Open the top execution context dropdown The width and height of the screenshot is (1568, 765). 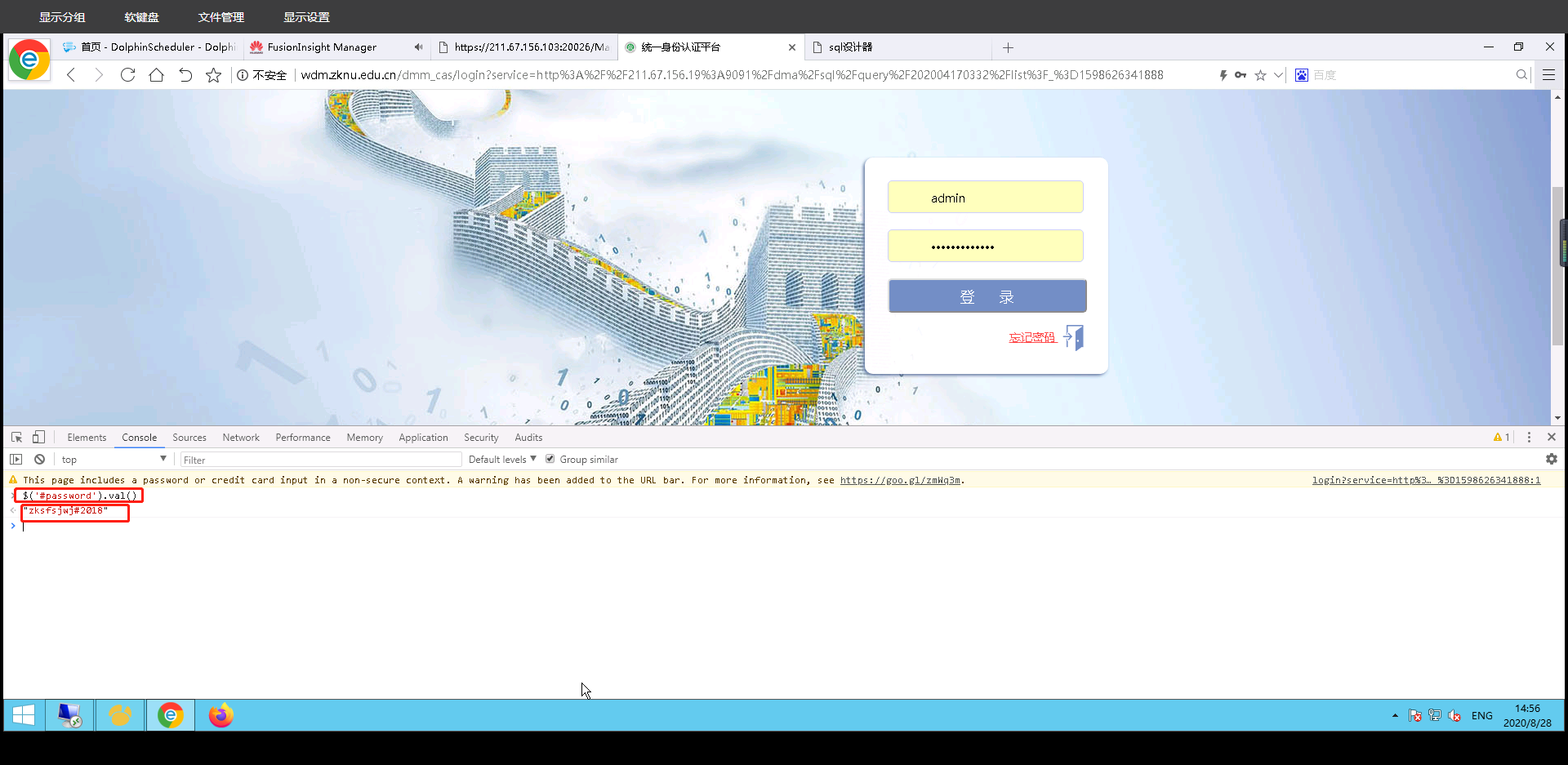(x=114, y=460)
